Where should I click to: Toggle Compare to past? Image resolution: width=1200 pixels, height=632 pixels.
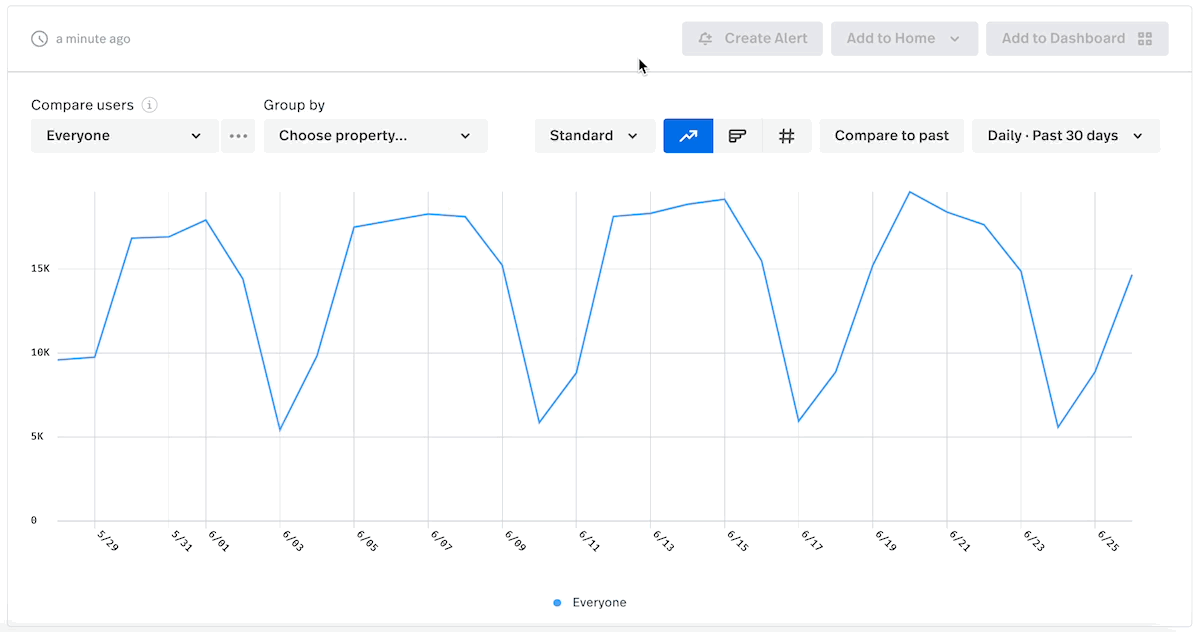pyautogui.click(x=892, y=136)
